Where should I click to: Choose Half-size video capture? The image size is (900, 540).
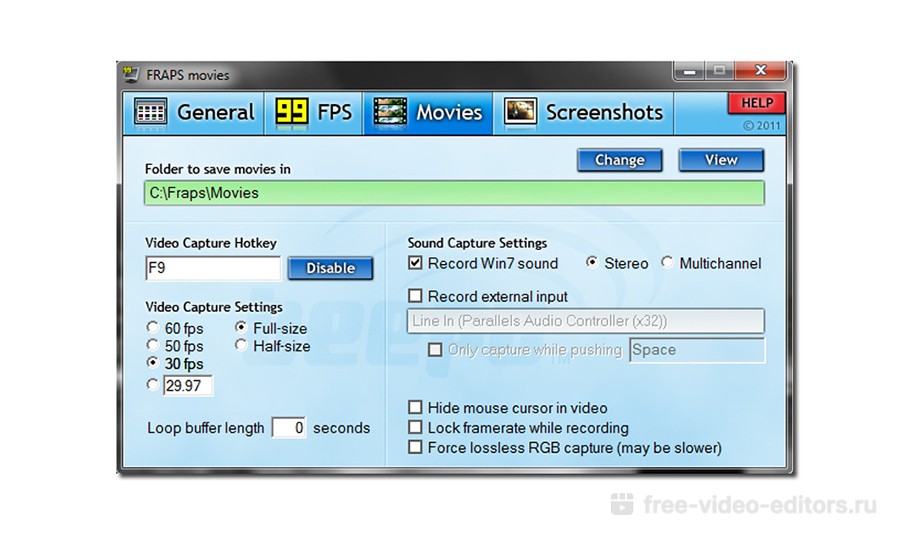click(241, 345)
